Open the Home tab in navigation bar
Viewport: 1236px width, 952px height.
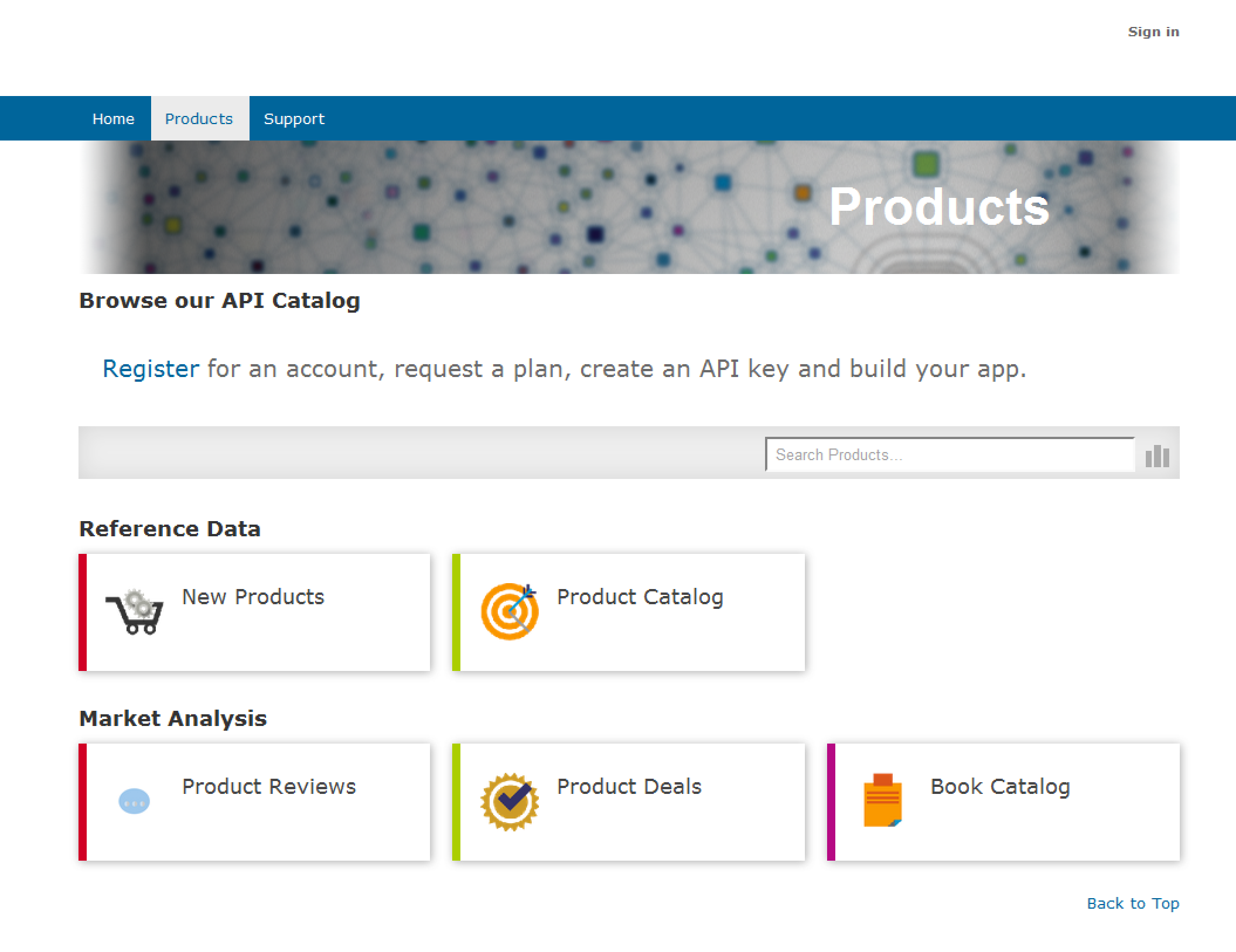[113, 119]
